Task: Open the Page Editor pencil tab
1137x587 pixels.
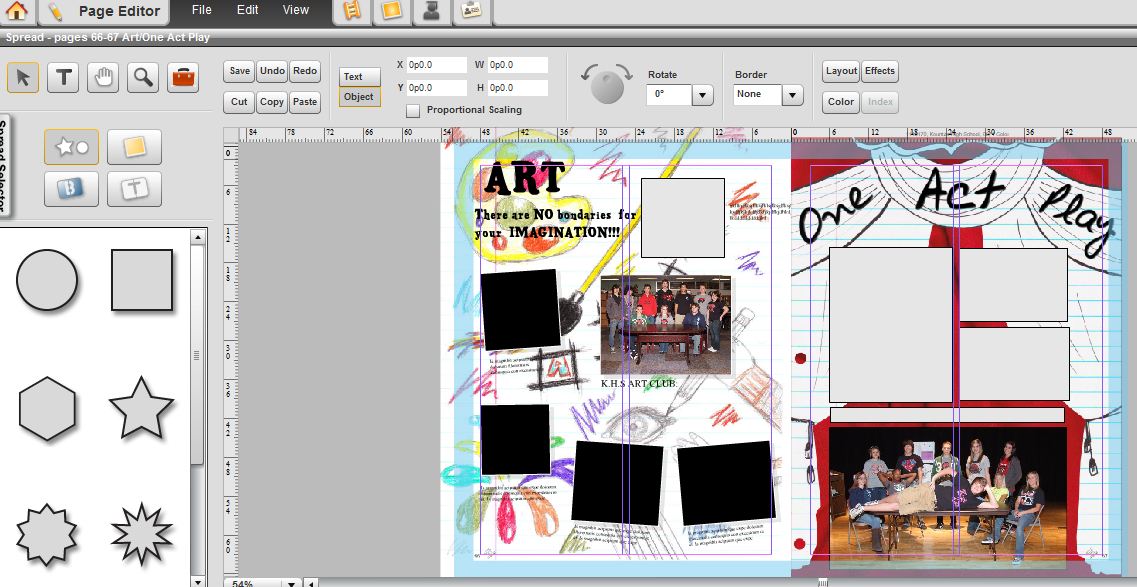Action: (103, 11)
